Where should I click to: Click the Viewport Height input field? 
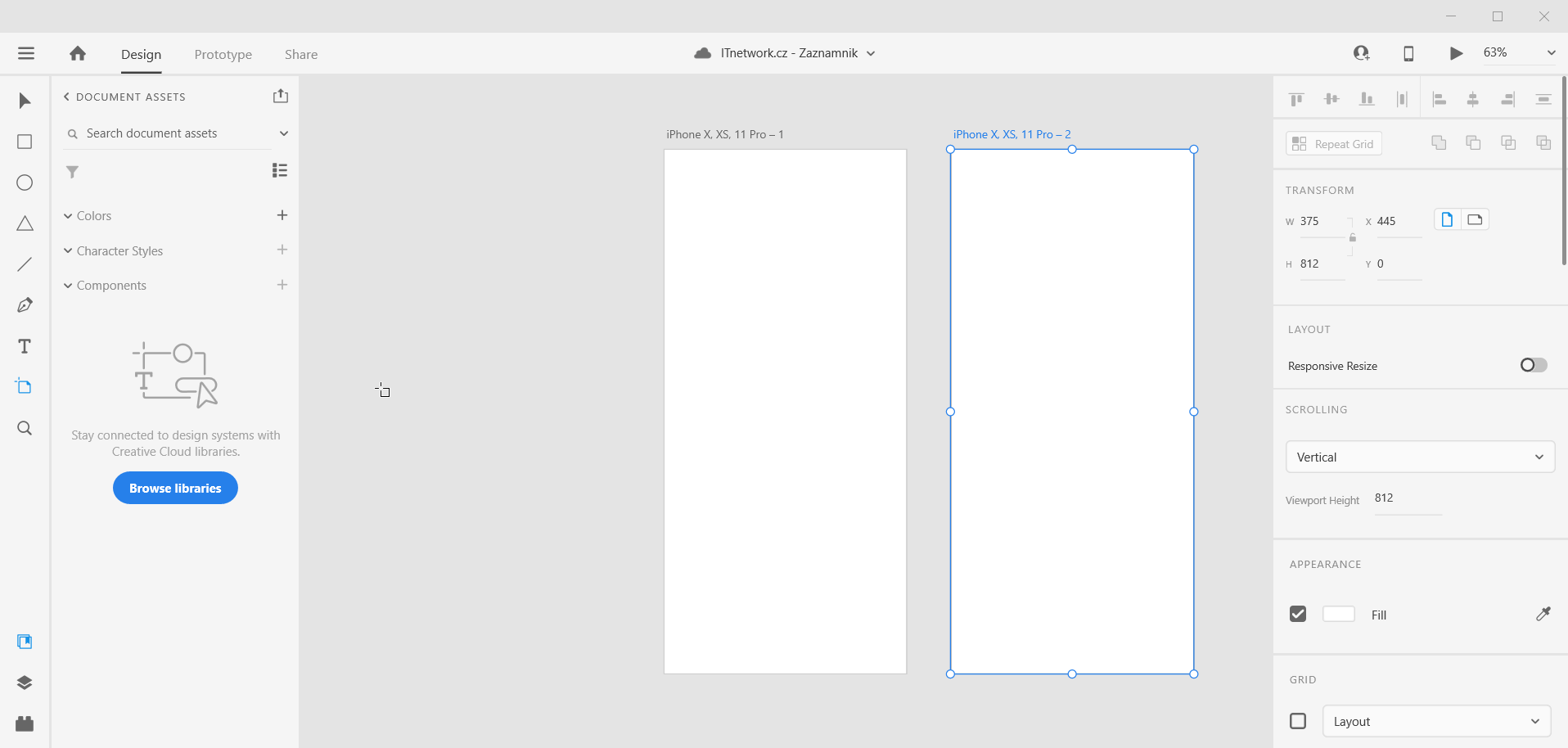click(x=1407, y=498)
